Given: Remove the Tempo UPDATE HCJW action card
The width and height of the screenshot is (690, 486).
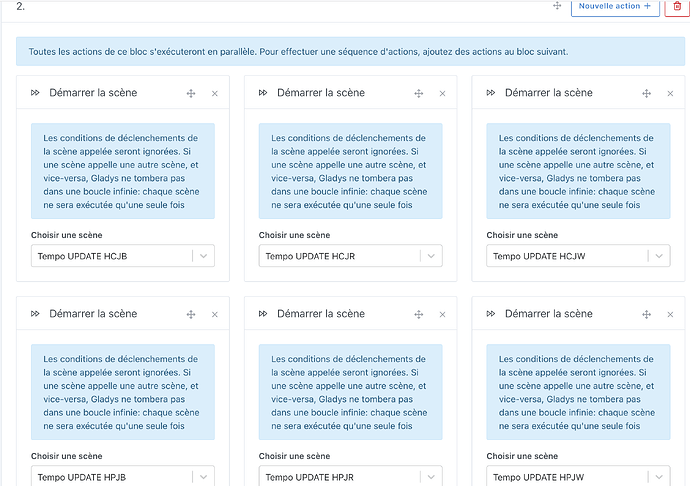Looking at the screenshot, I should pyautogui.click(x=670, y=93).
